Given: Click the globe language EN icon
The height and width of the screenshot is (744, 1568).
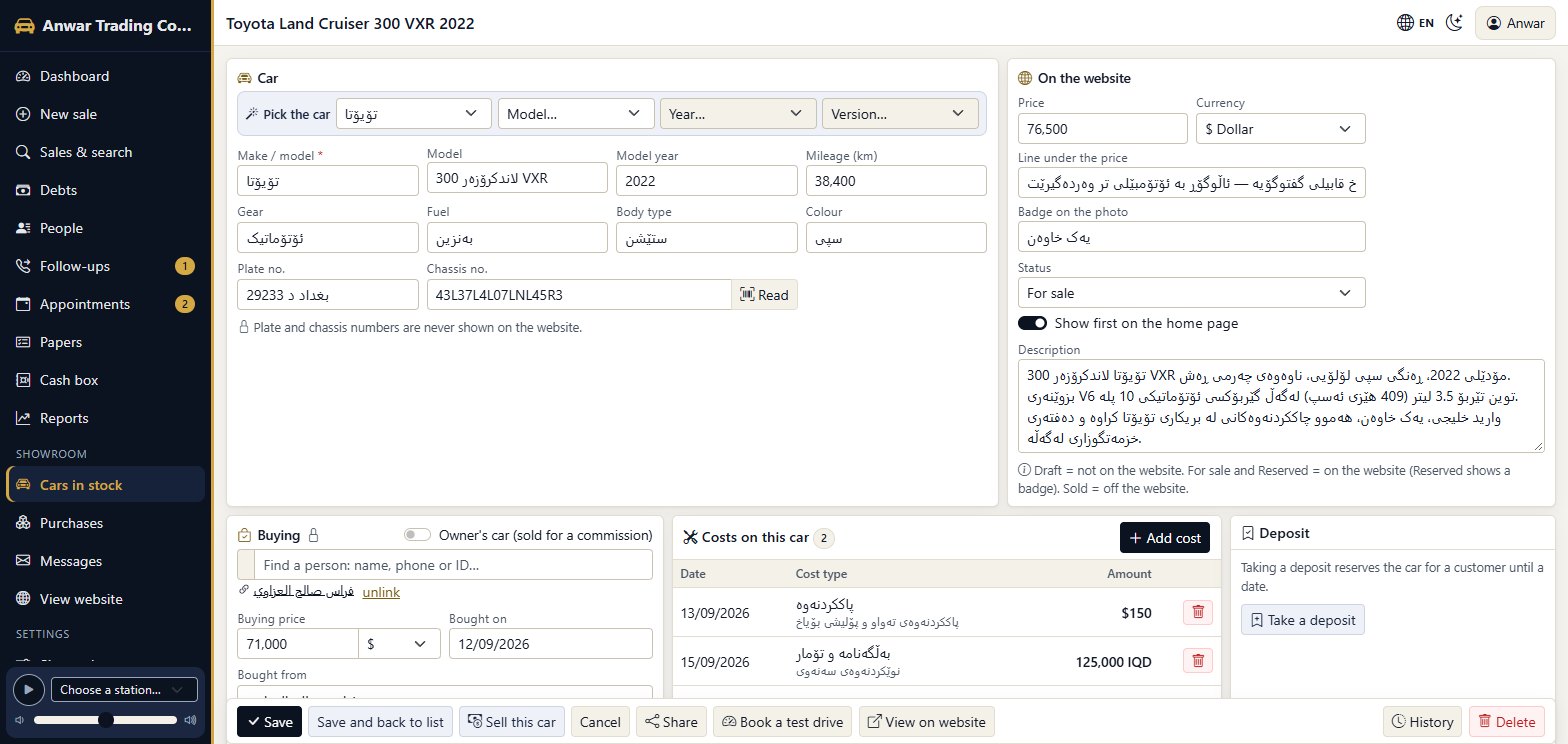Looking at the screenshot, I should [x=1415, y=23].
